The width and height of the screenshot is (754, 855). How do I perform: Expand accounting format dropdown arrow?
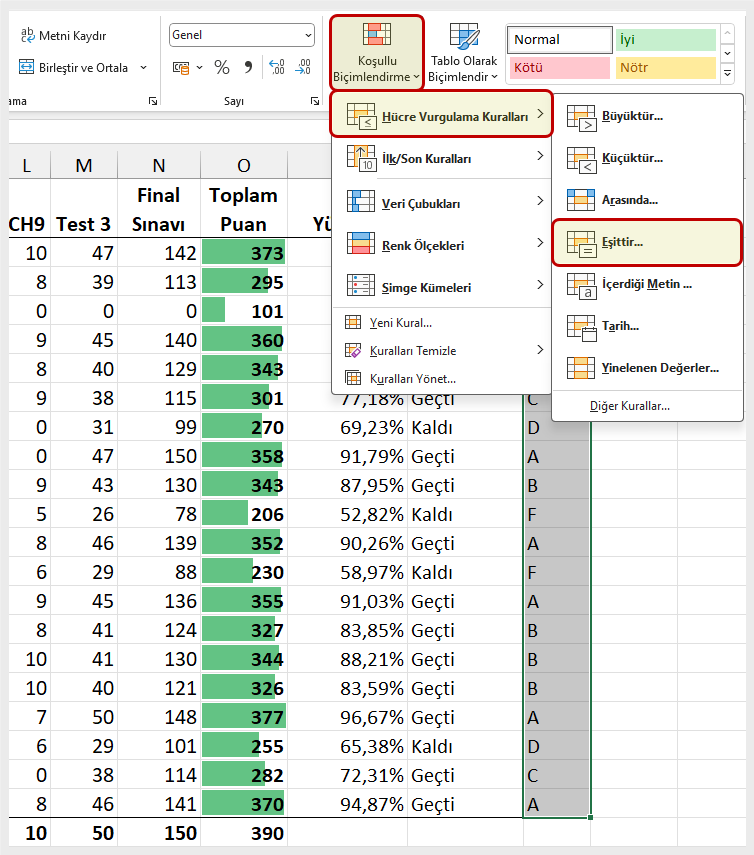200,68
